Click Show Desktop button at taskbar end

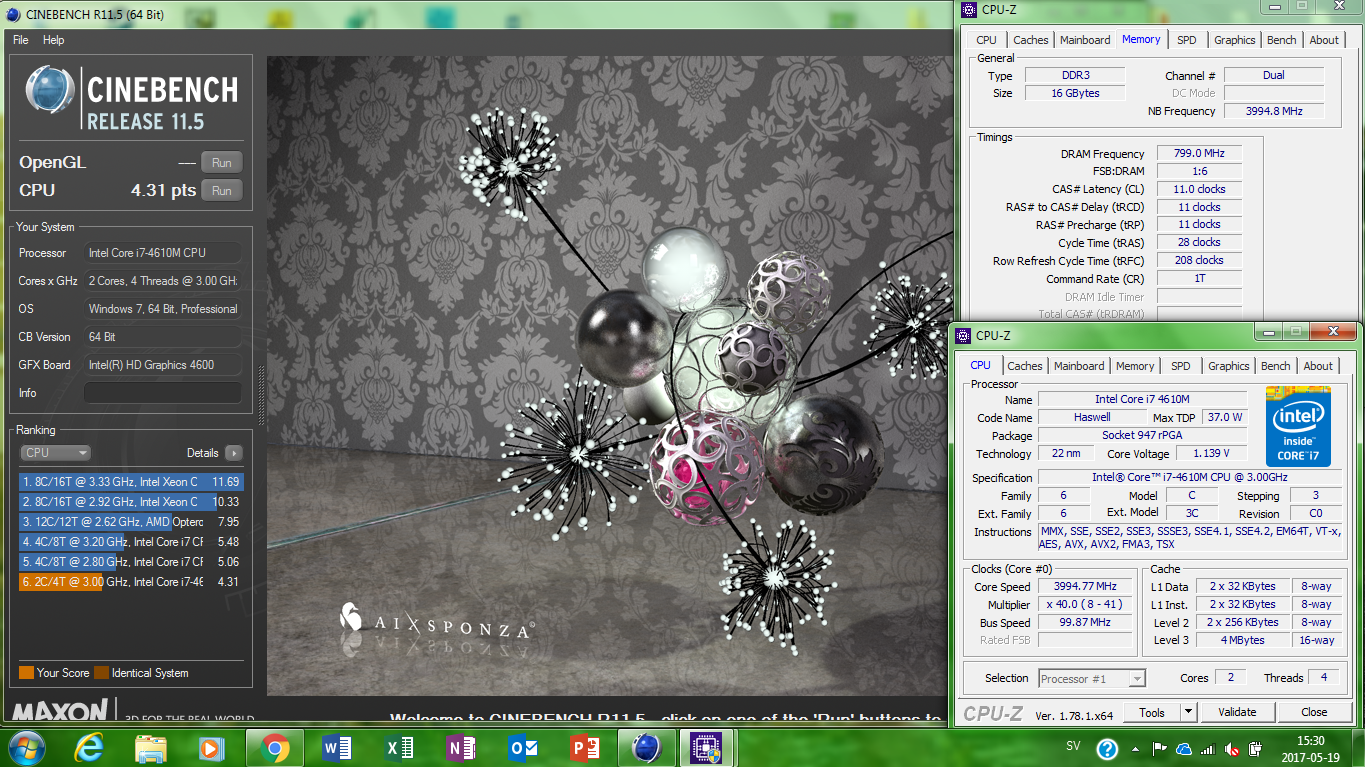pos(1357,748)
